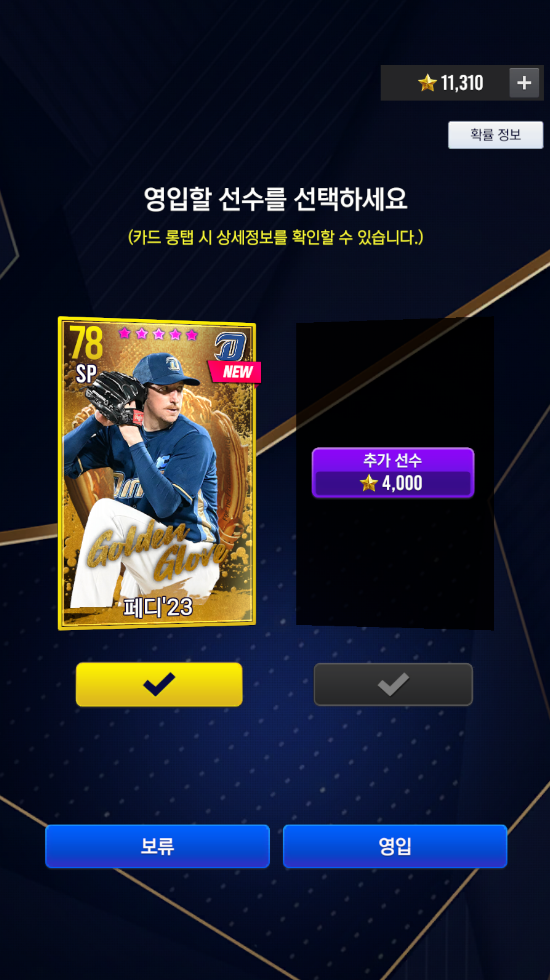Tap the star icon beside 4,000
The image size is (550, 980).
(369, 483)
